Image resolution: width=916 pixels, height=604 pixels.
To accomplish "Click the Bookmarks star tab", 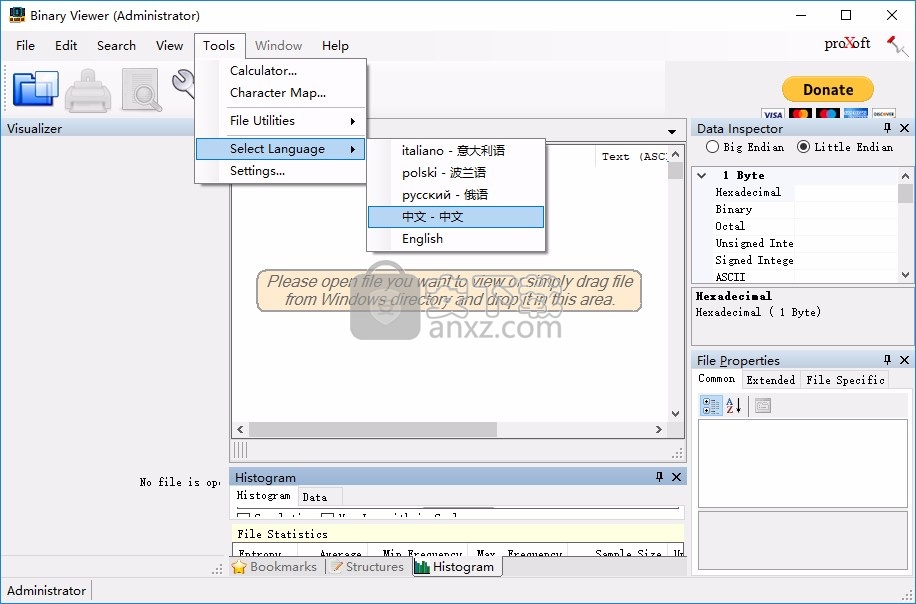I will pyautogui.click(x=274, y=567).
